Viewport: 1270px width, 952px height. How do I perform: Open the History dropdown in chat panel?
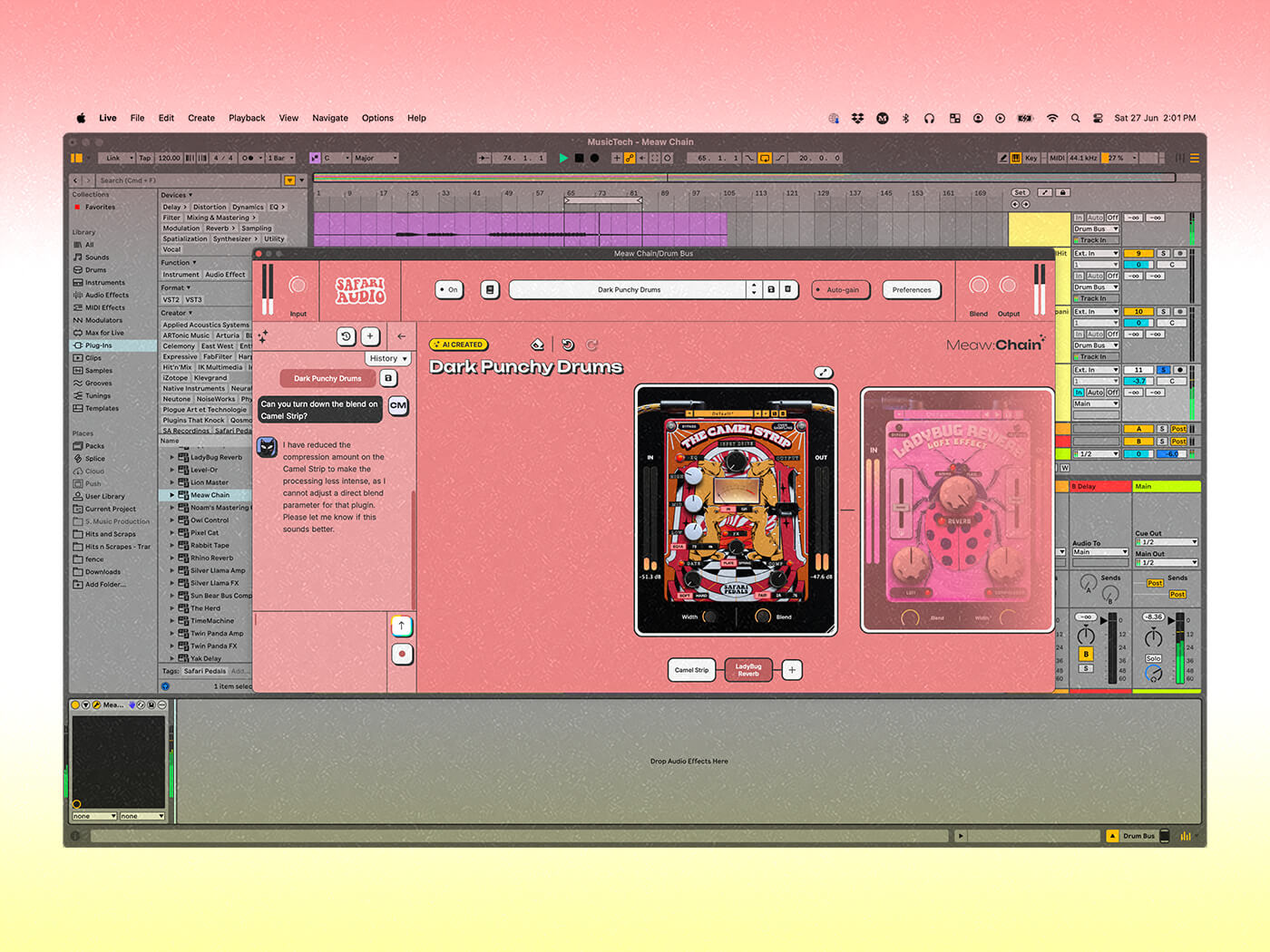(388, 359)
